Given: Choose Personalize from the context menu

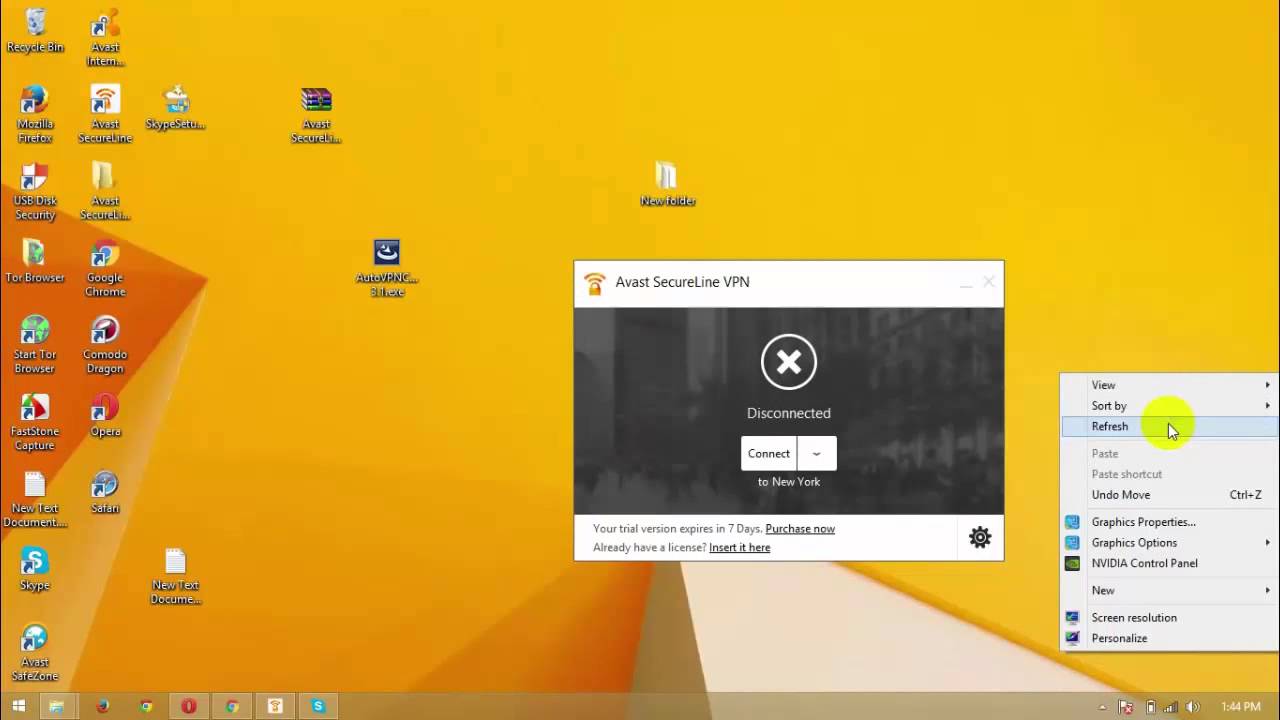Looking at the screenshot, I should pyautogui.click(x=1170, y=638).
